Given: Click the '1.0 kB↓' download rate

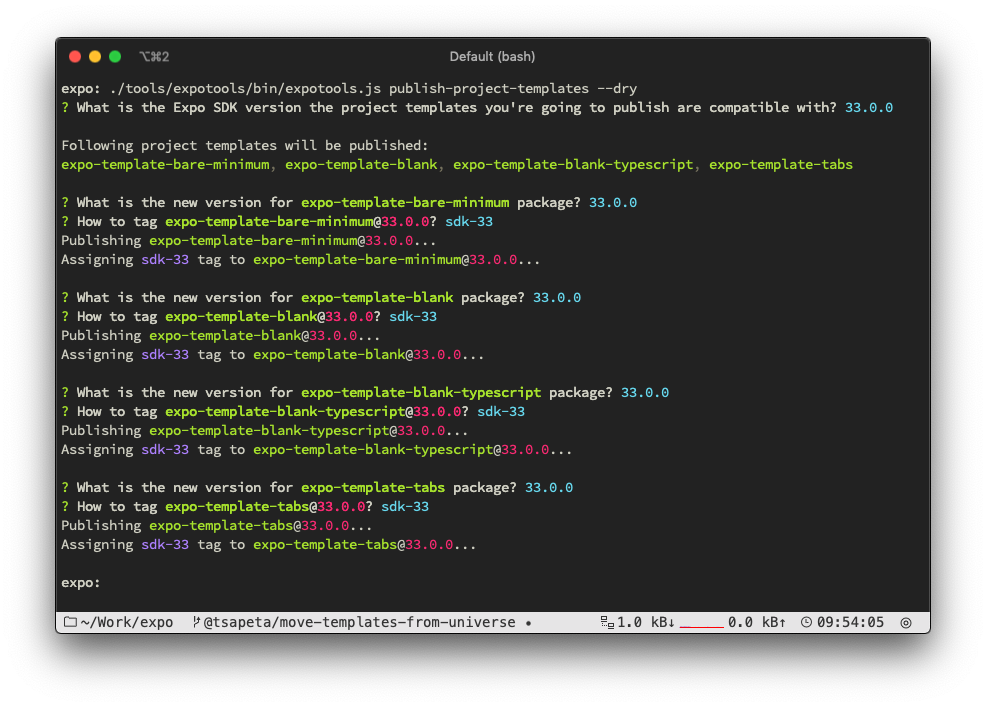Looking at the screenshot, I should point(646,622).
